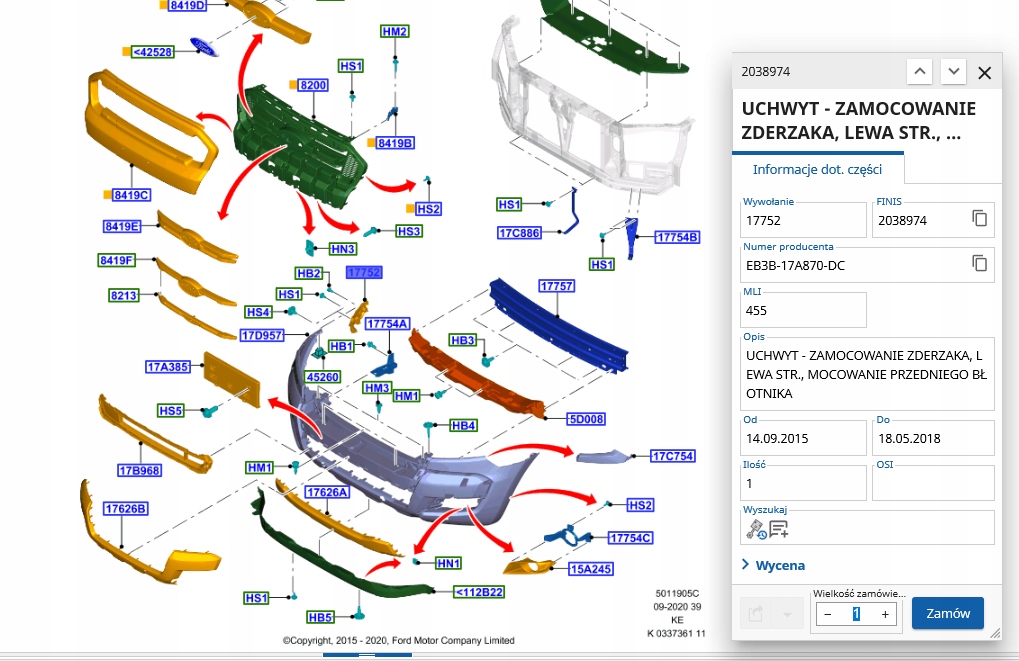Screen dimensions: 1019x661
Task: Select callout HB4 fastener
Action: click(x=463, y=426)
